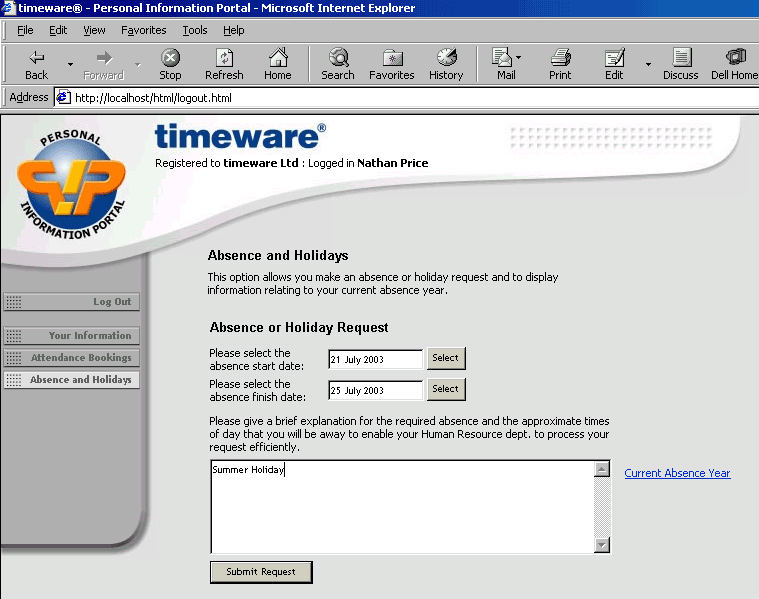
Task: Click the 'Absence and Holidays' page heading
Action: pos(278,256)
